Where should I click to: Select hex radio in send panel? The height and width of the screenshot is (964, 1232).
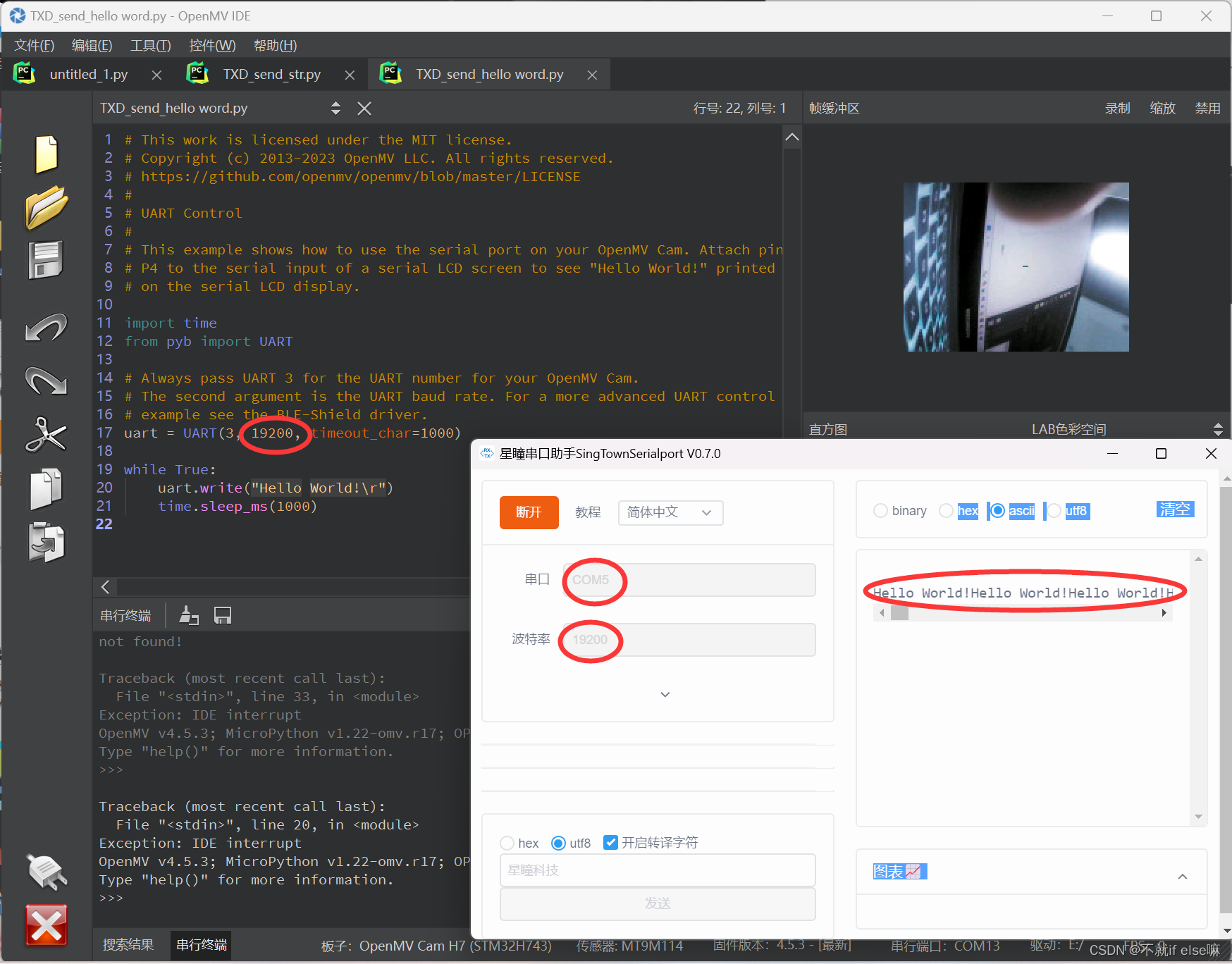click(507, 843)
